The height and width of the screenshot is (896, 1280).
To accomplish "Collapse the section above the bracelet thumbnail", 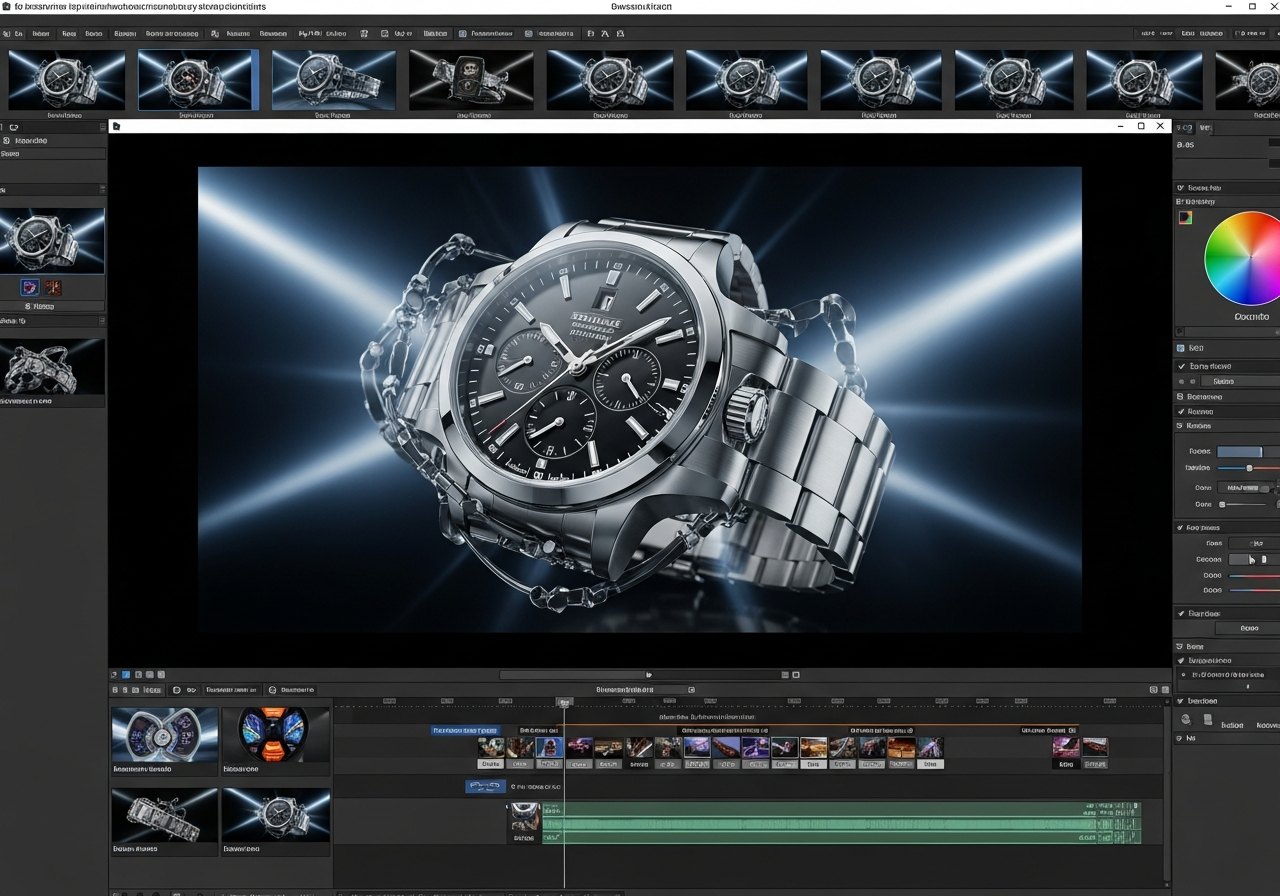I will 102,321.
